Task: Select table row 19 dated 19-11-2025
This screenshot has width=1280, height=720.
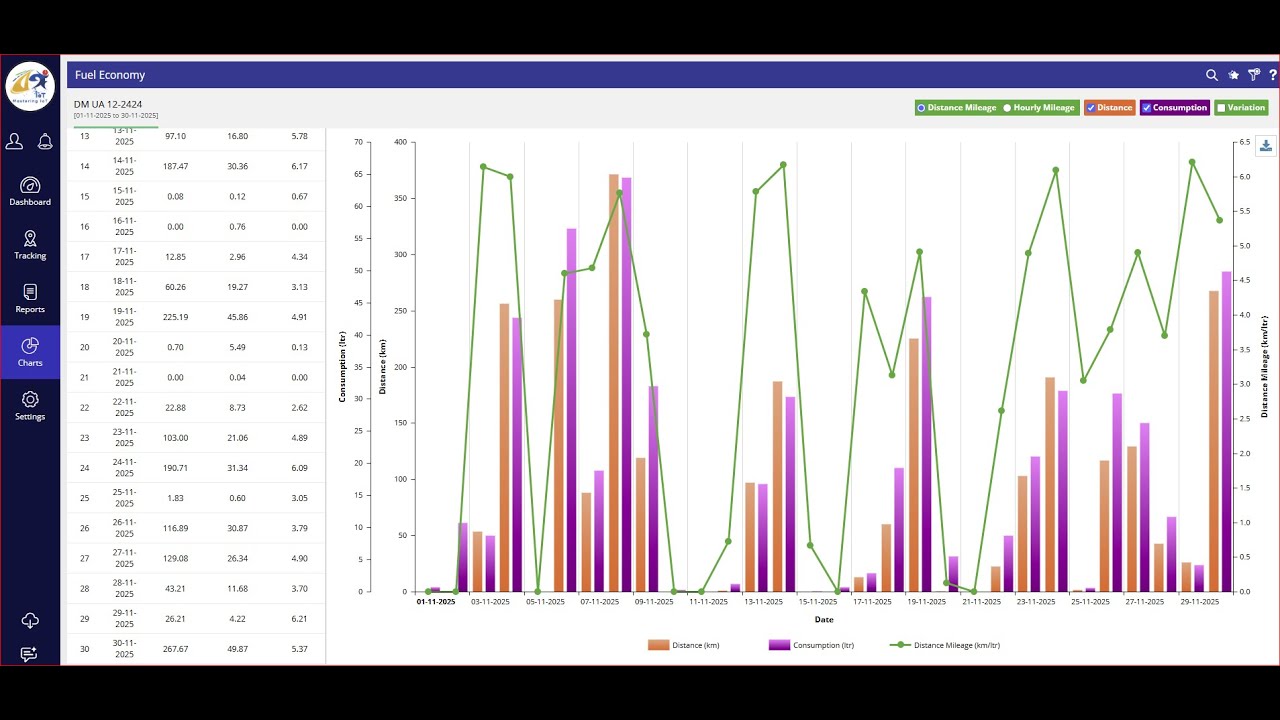Action: click(196, 317)
